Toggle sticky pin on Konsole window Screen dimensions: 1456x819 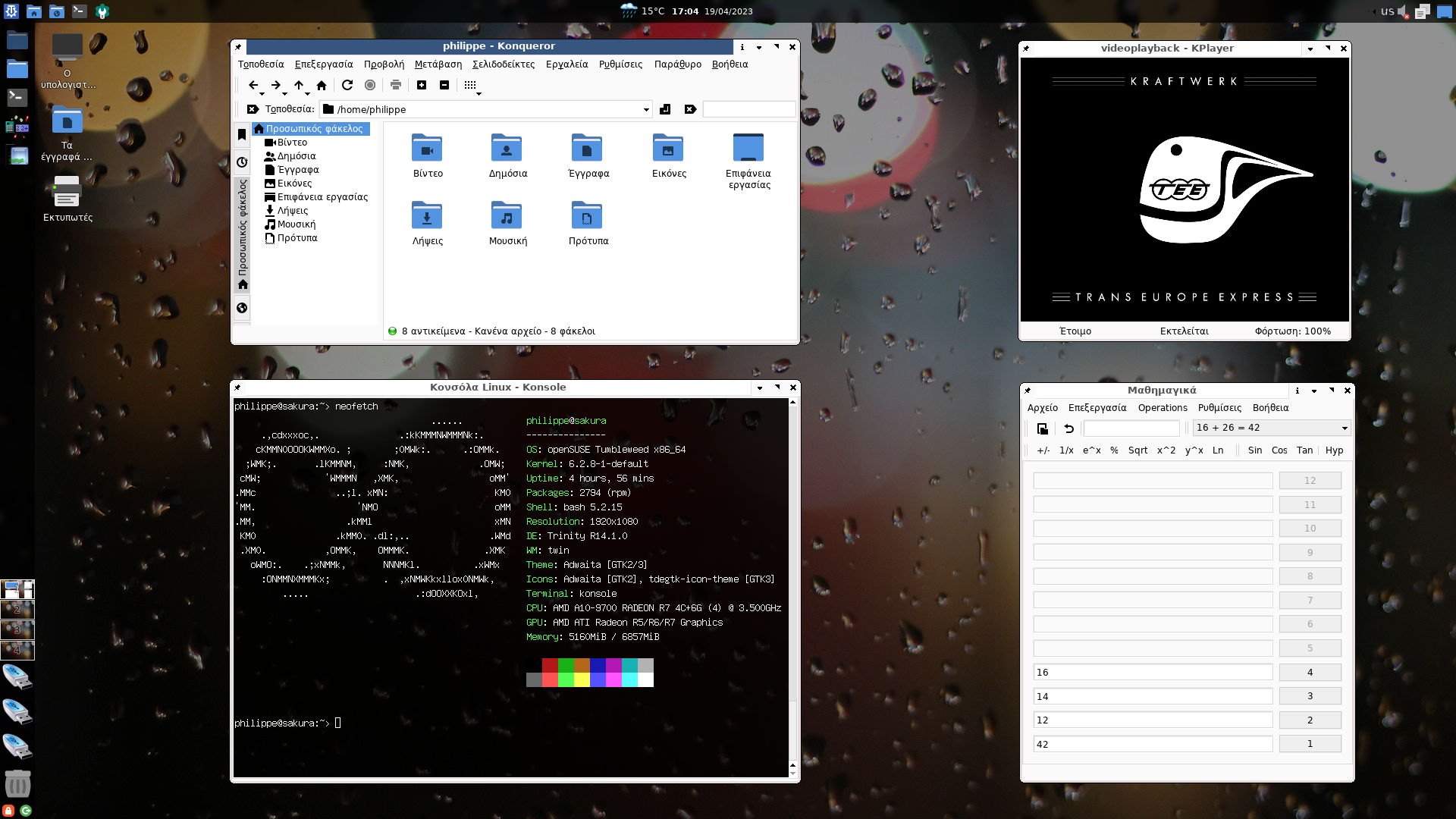coord(238,388)
